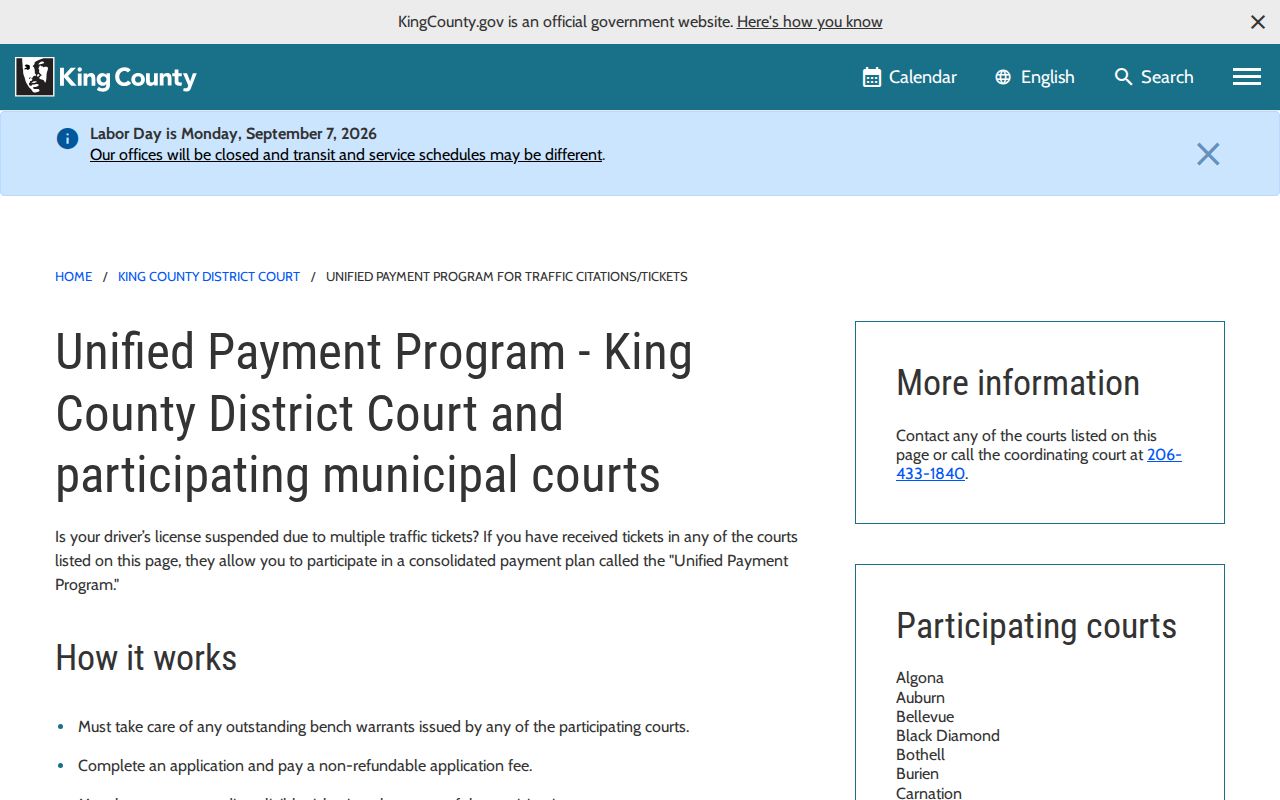This screenshot has width=1280, height=800.
Task: Click the King County logo
Action: [x=106, y=77]
